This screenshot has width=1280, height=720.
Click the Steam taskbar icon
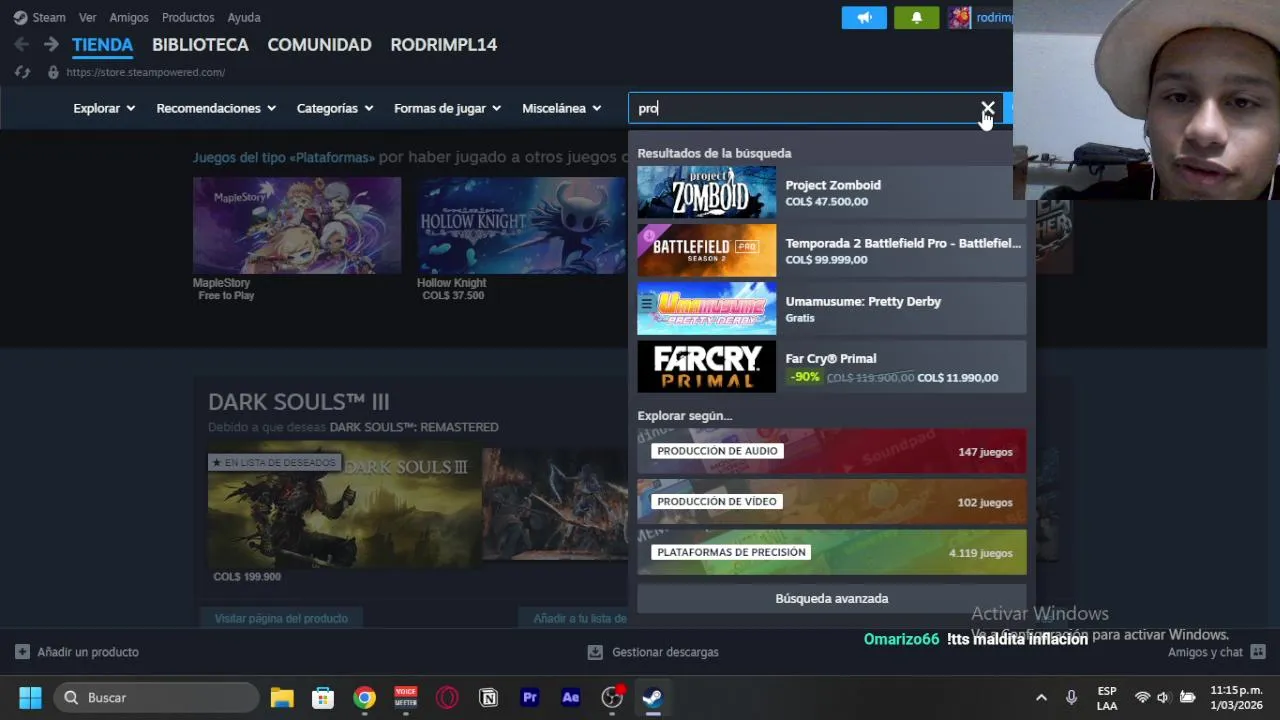click(653, 697)
